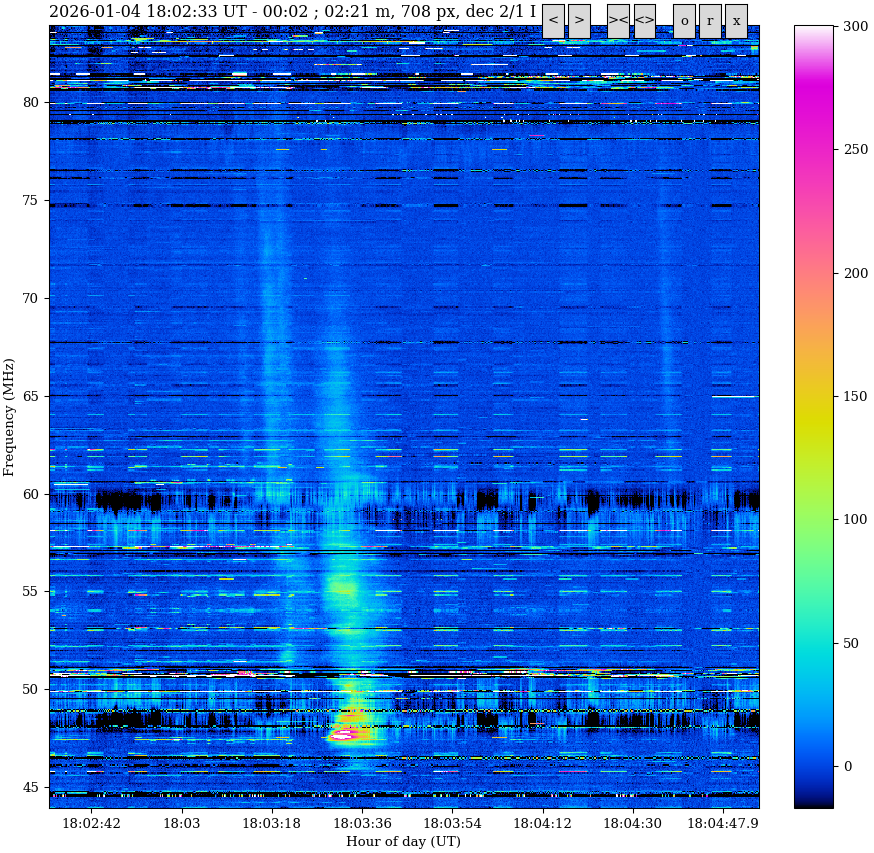Click the 60 MHz frequency tick label
This screenshot has width=874, height=853.
[x=29, y=494]
